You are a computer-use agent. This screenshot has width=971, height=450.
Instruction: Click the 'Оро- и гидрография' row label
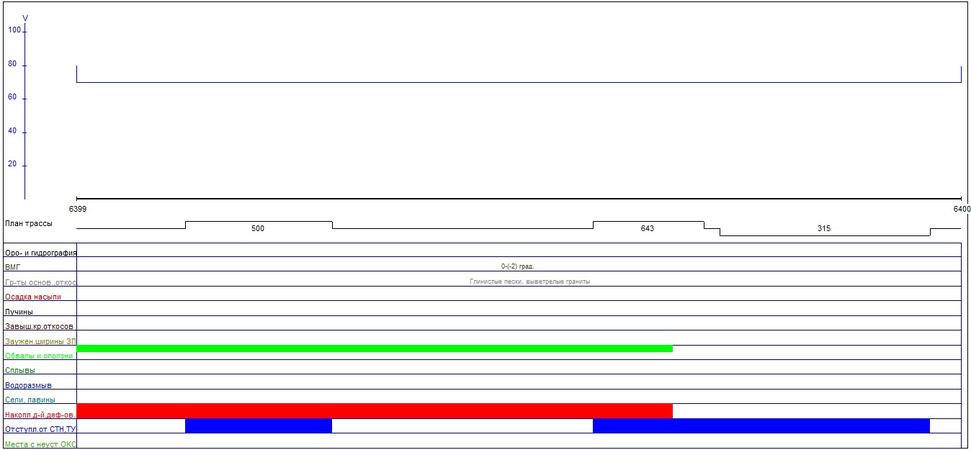[x=40, y=253]
